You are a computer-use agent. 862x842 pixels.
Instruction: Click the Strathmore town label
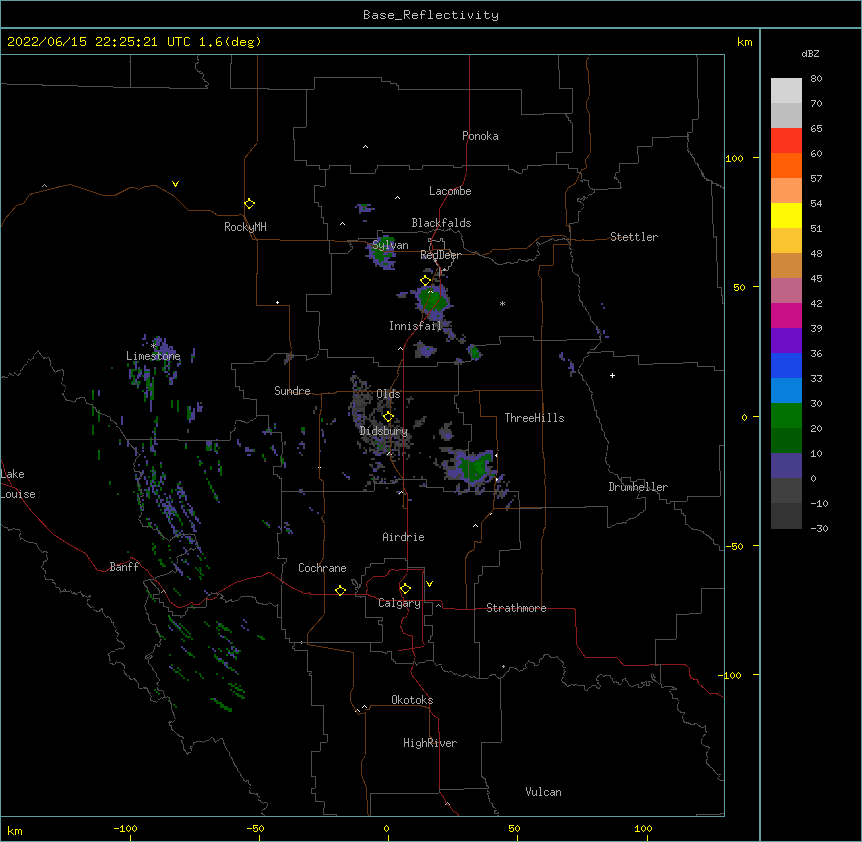516,608
